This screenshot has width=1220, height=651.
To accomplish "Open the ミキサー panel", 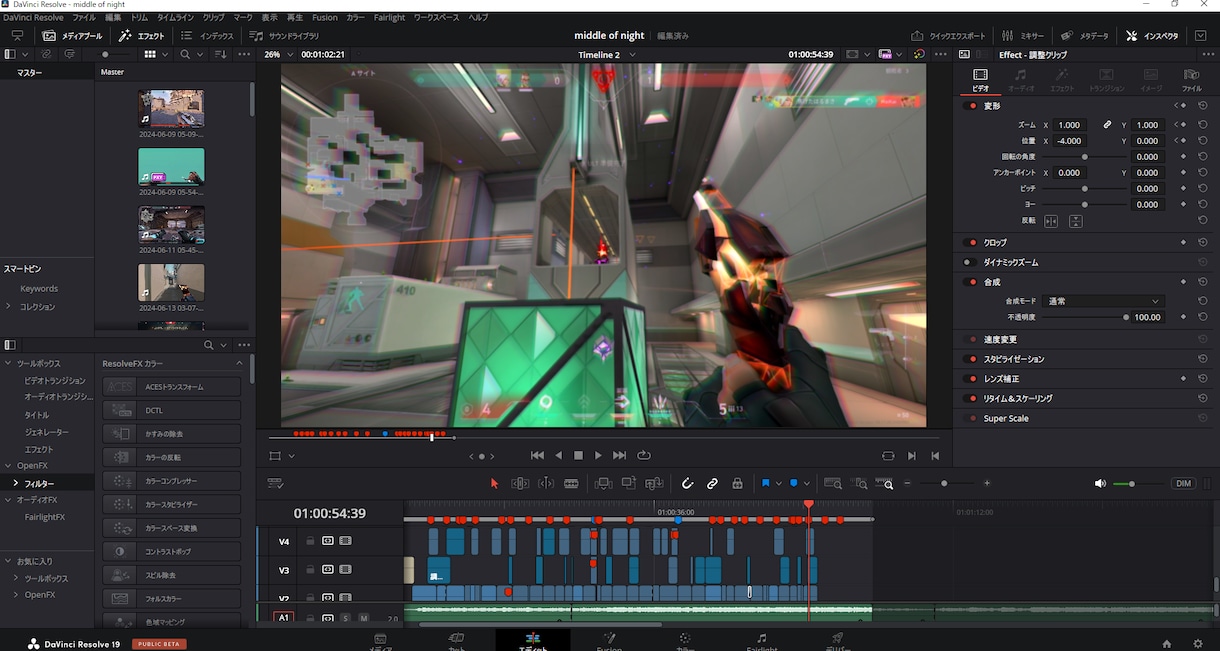I will coord(1022,35).
